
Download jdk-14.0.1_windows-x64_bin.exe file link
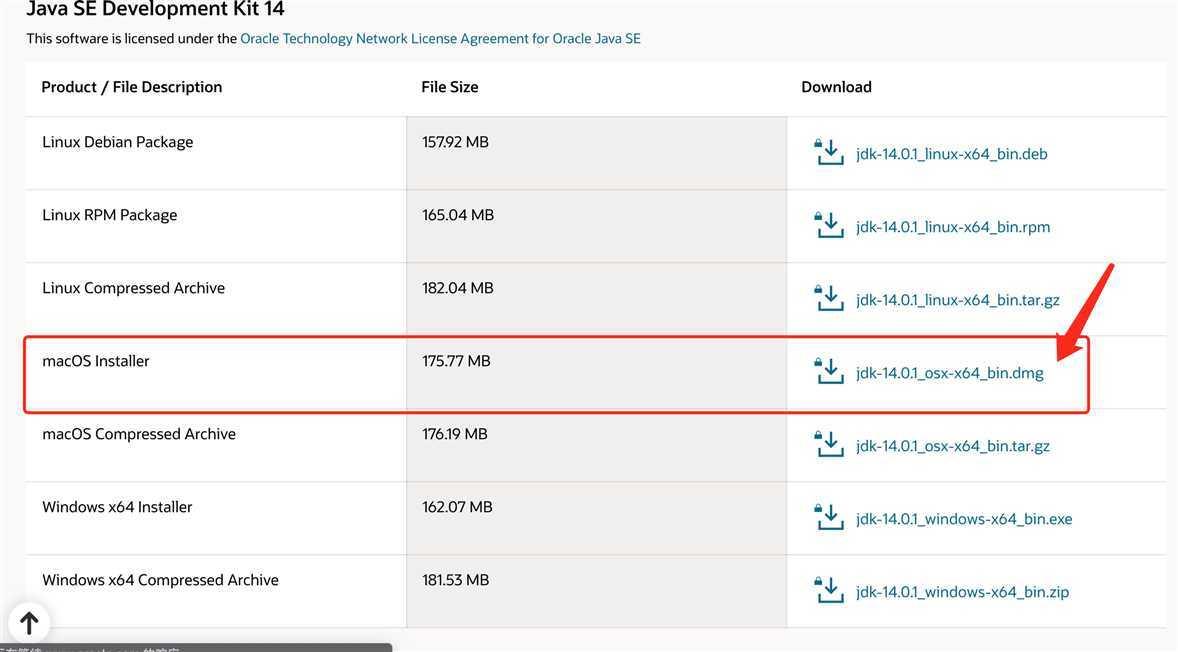(x=963, y=519)
